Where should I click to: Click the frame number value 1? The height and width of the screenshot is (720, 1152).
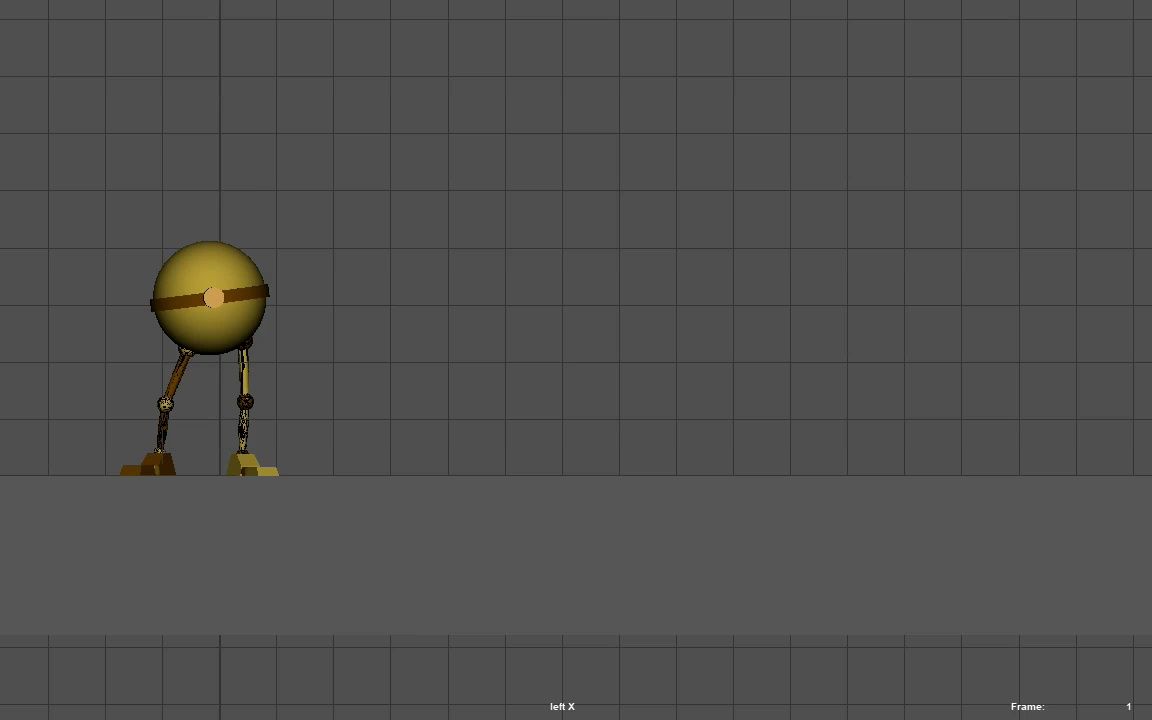pos(1128,707)
